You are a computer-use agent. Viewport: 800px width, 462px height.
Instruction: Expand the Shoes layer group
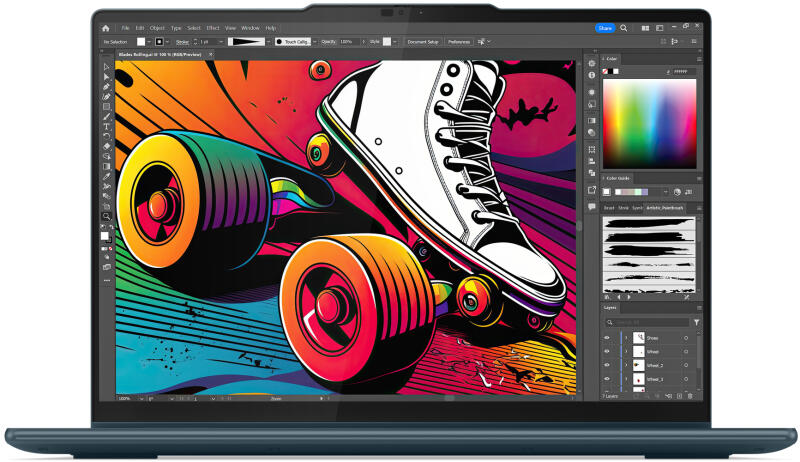point(626,338)
